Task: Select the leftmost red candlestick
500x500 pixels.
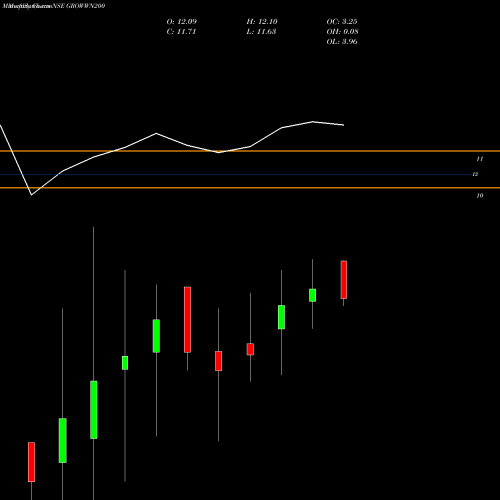Action: pyautogui.click(x=31, y=462)
